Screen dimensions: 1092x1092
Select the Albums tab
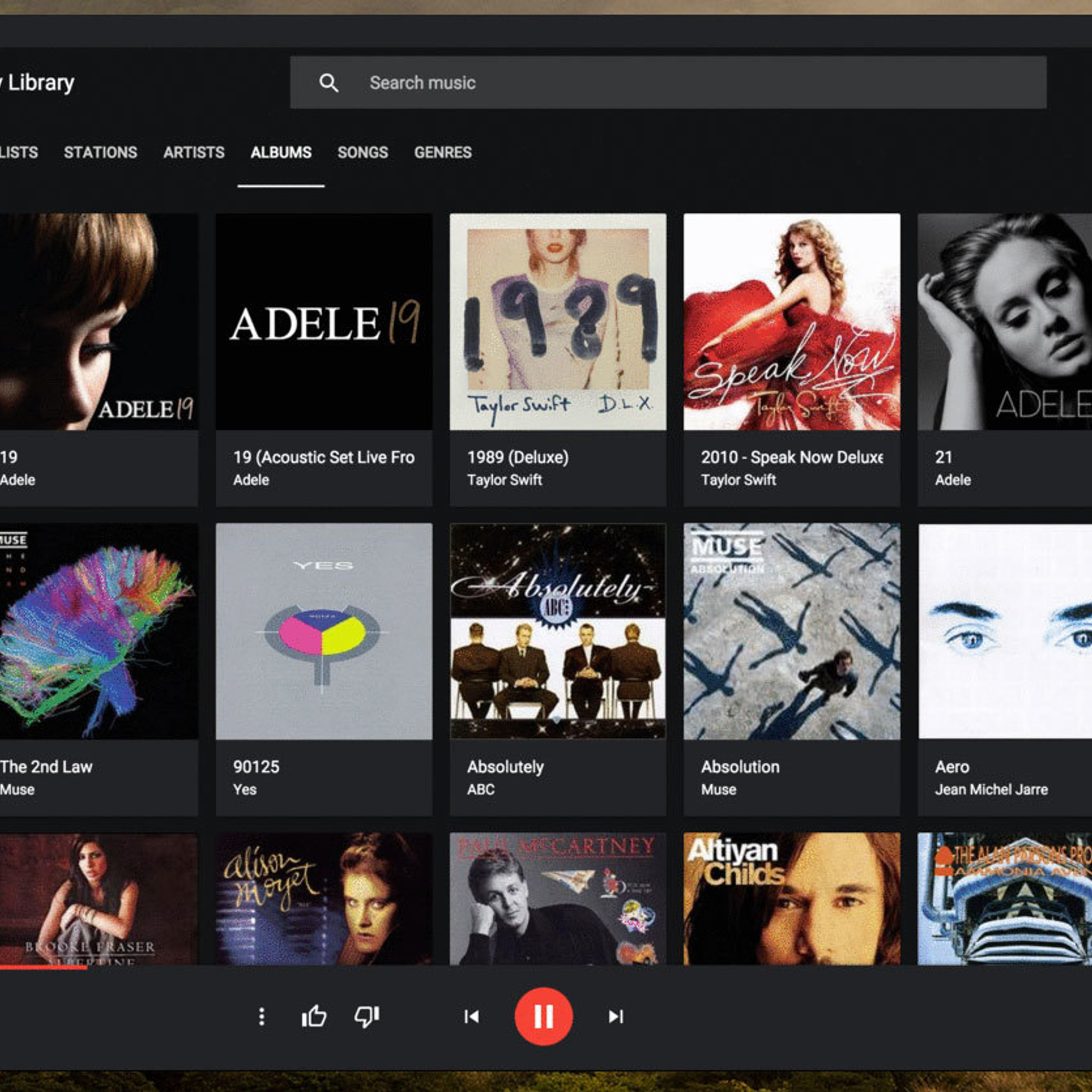tap(281, 152)
